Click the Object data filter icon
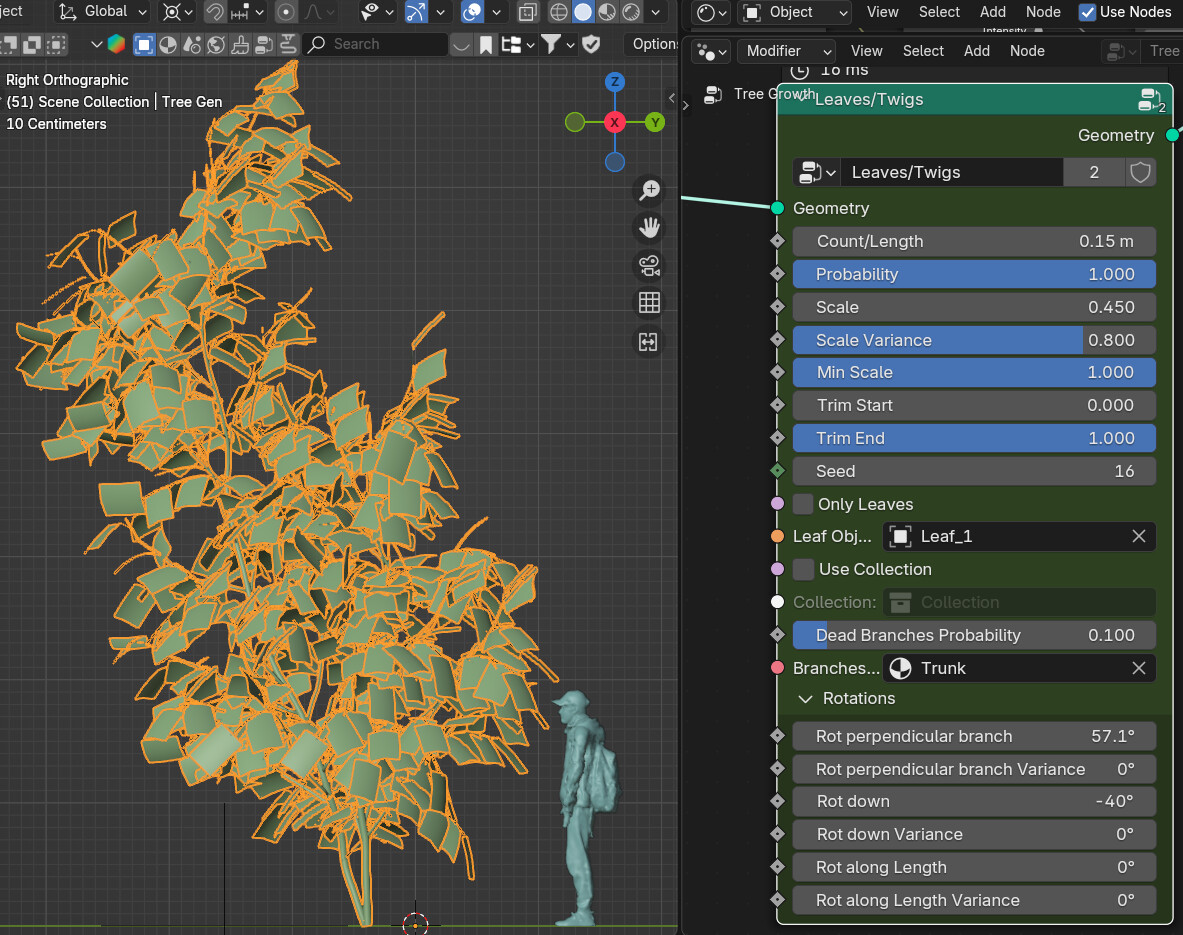 tap(144, 45)
